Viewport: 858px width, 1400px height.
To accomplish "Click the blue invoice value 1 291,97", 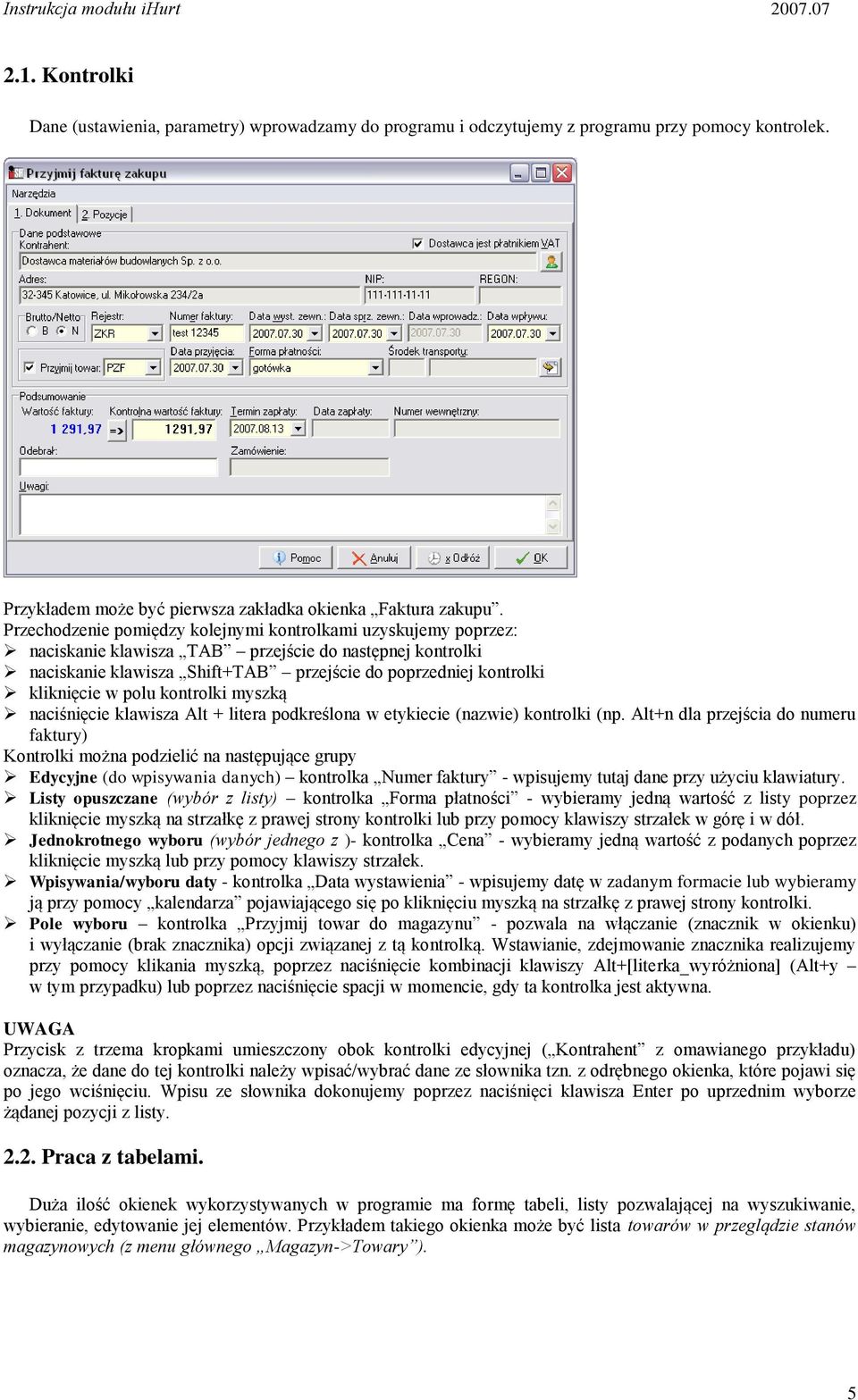I will pyautogui.click(x=76, y=430).
